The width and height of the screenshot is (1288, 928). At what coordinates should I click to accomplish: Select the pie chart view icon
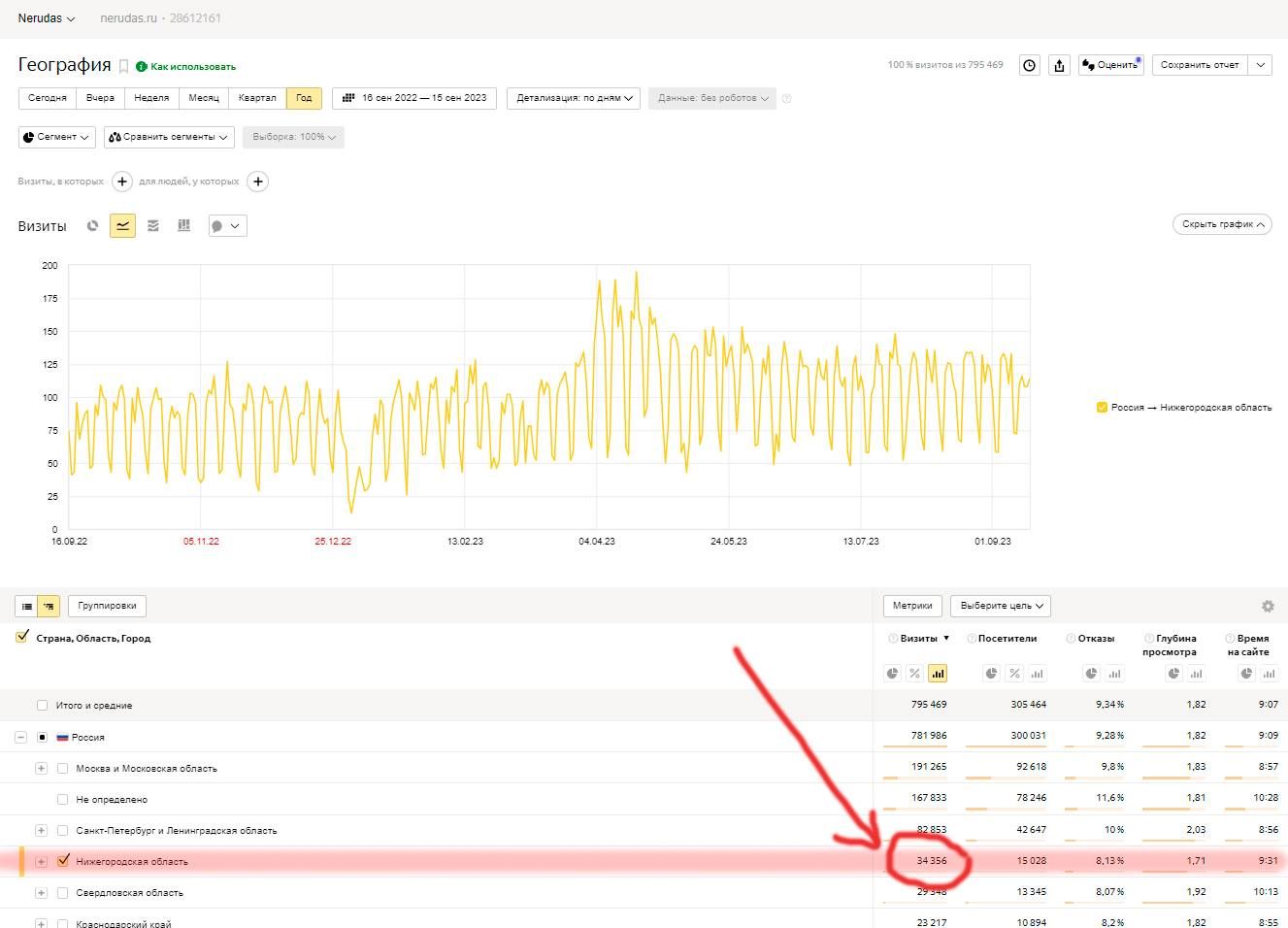tap(93, 226)
